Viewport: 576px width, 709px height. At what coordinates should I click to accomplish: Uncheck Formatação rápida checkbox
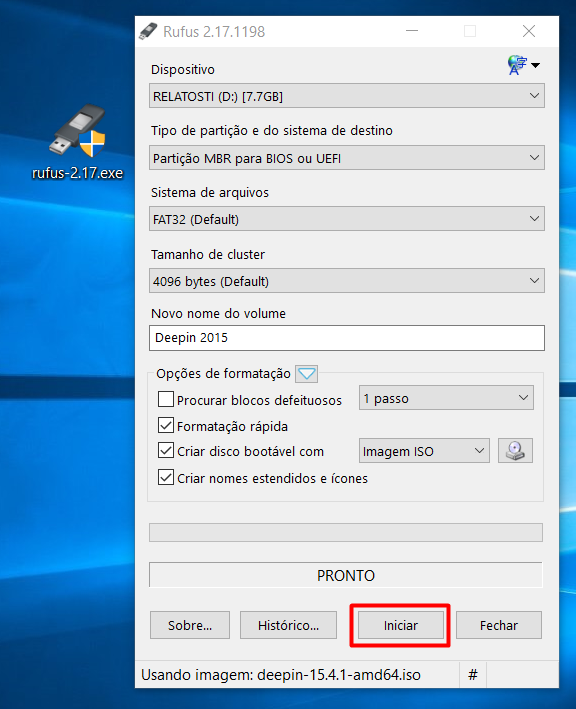click(x=165, y=425)
